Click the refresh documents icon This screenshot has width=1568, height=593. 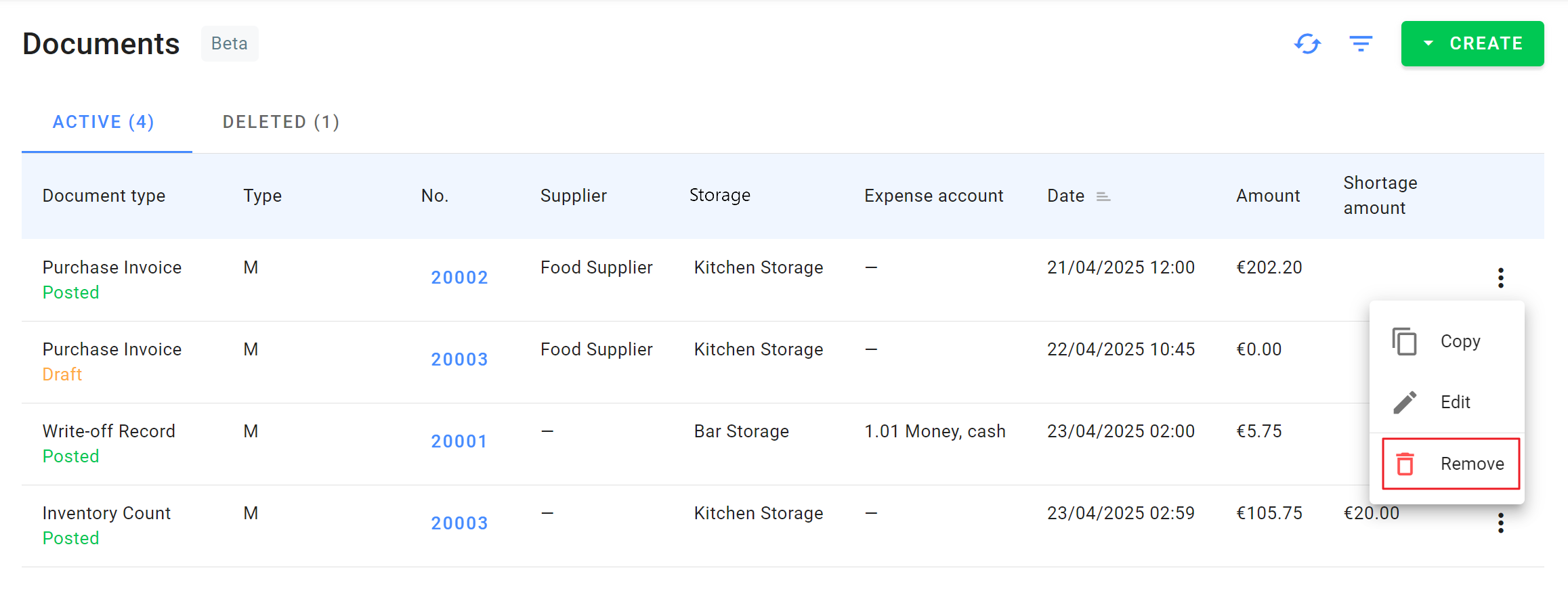click(1307, 44)
